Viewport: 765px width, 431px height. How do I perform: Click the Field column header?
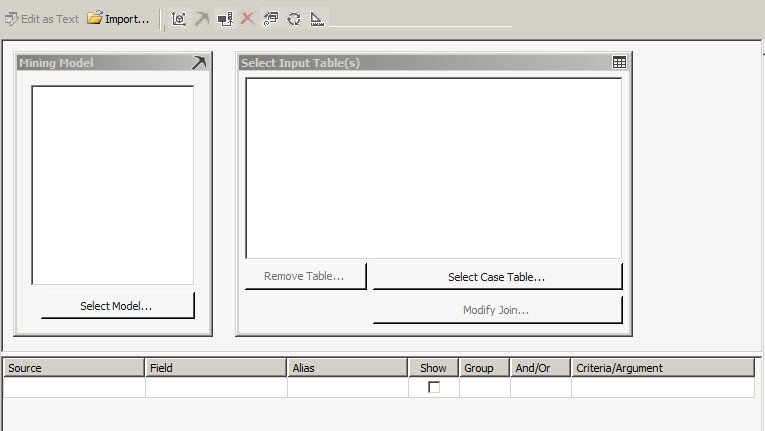[x=215, y=368]
